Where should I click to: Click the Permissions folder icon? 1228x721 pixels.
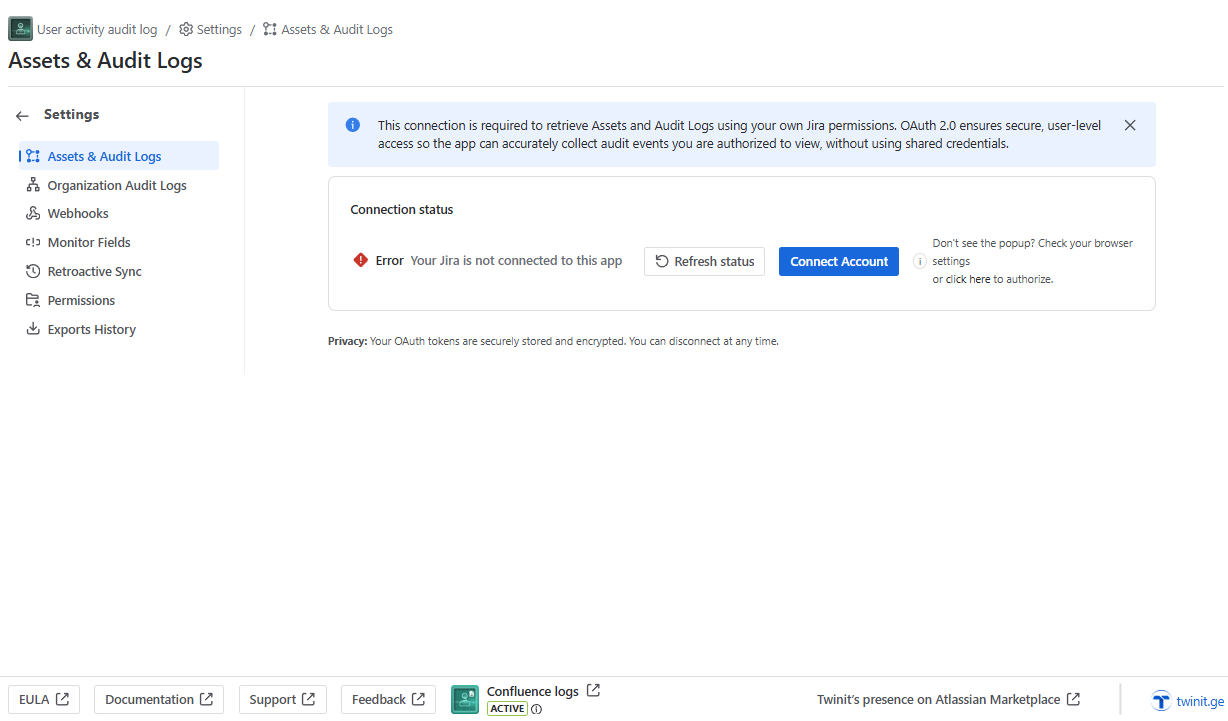33,301
